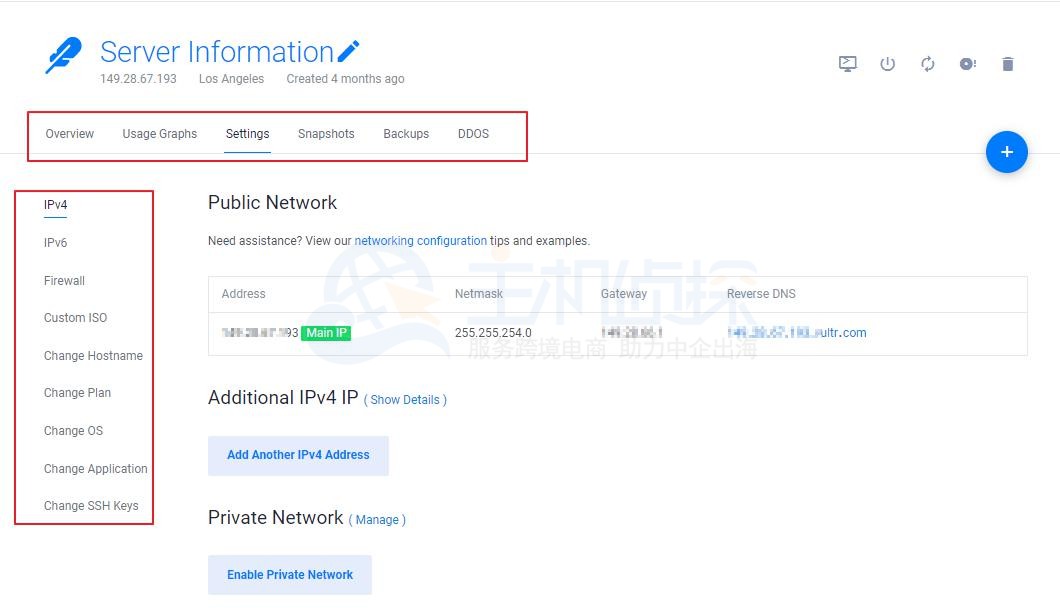Click the Reverse DNS hostname entry
This screenshot has width=1060, height=609.
coord(796,333)
